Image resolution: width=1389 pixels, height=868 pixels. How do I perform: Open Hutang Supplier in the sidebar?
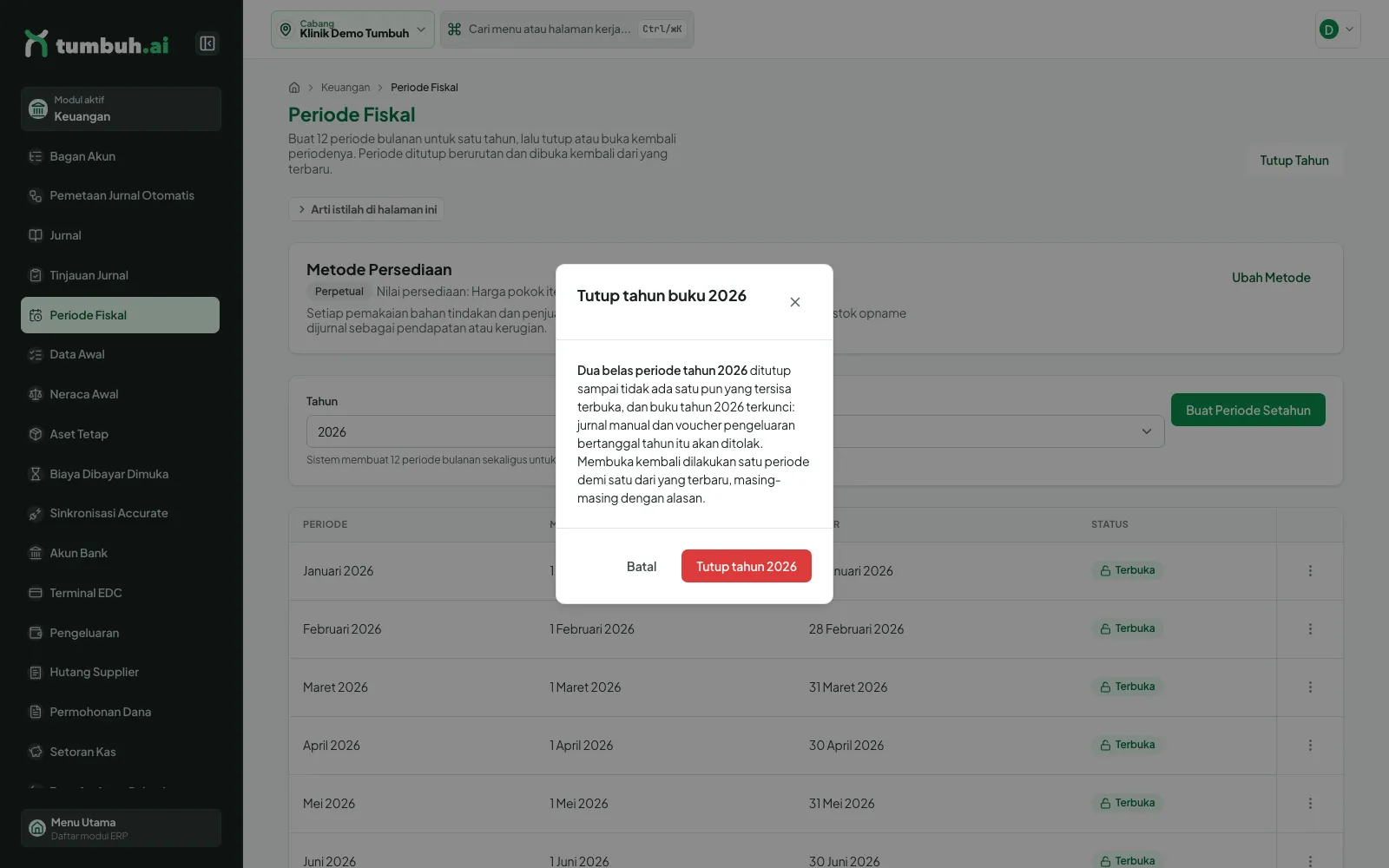[120, 673]
